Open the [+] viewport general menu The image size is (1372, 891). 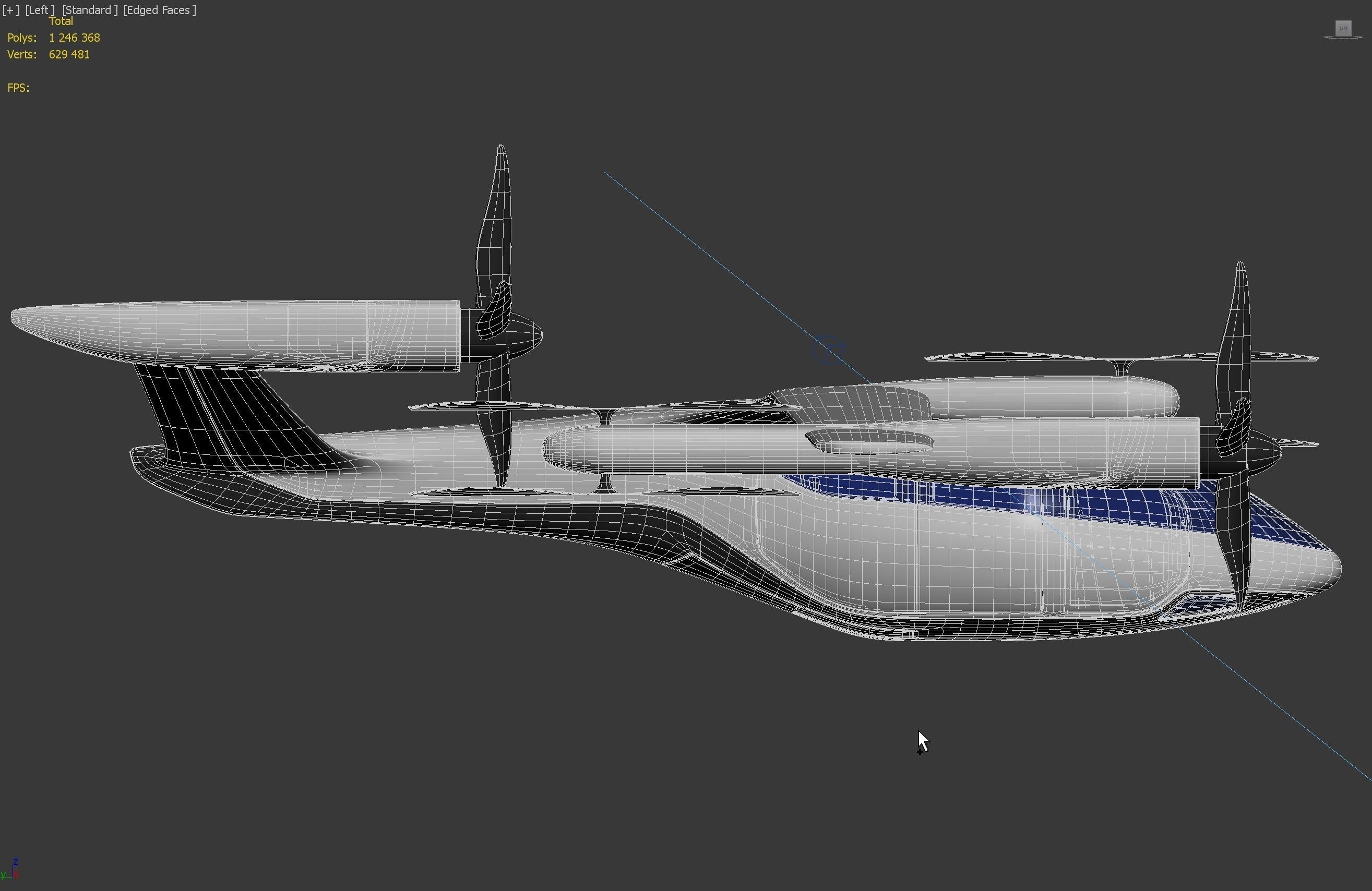(11, 10)
